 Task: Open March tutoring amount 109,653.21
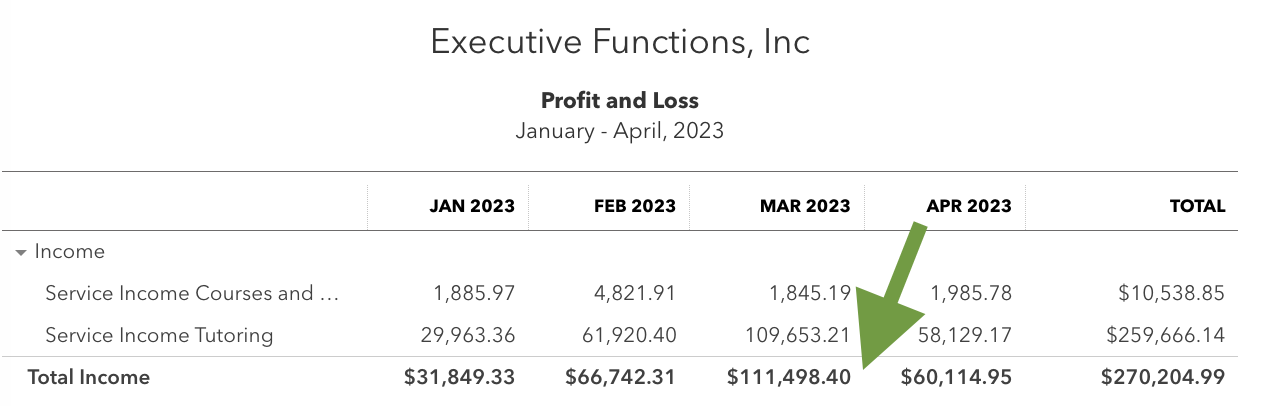[798, 335]
